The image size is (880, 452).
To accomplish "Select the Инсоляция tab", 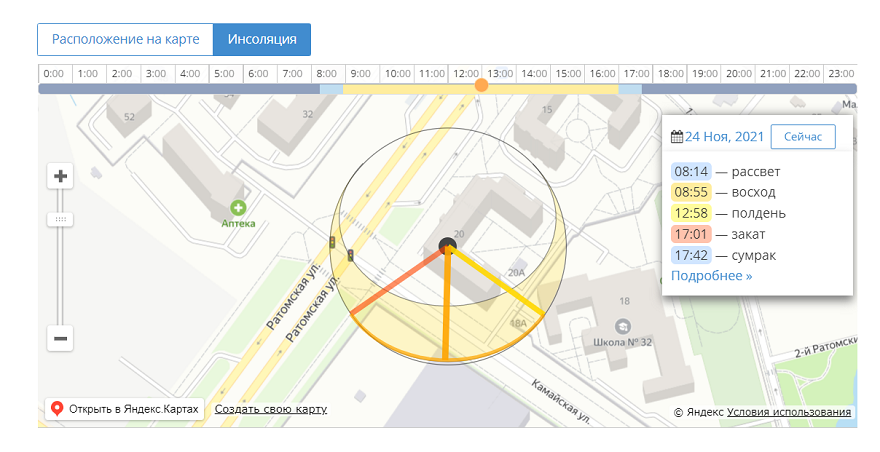I will click(x=262, y=40).
